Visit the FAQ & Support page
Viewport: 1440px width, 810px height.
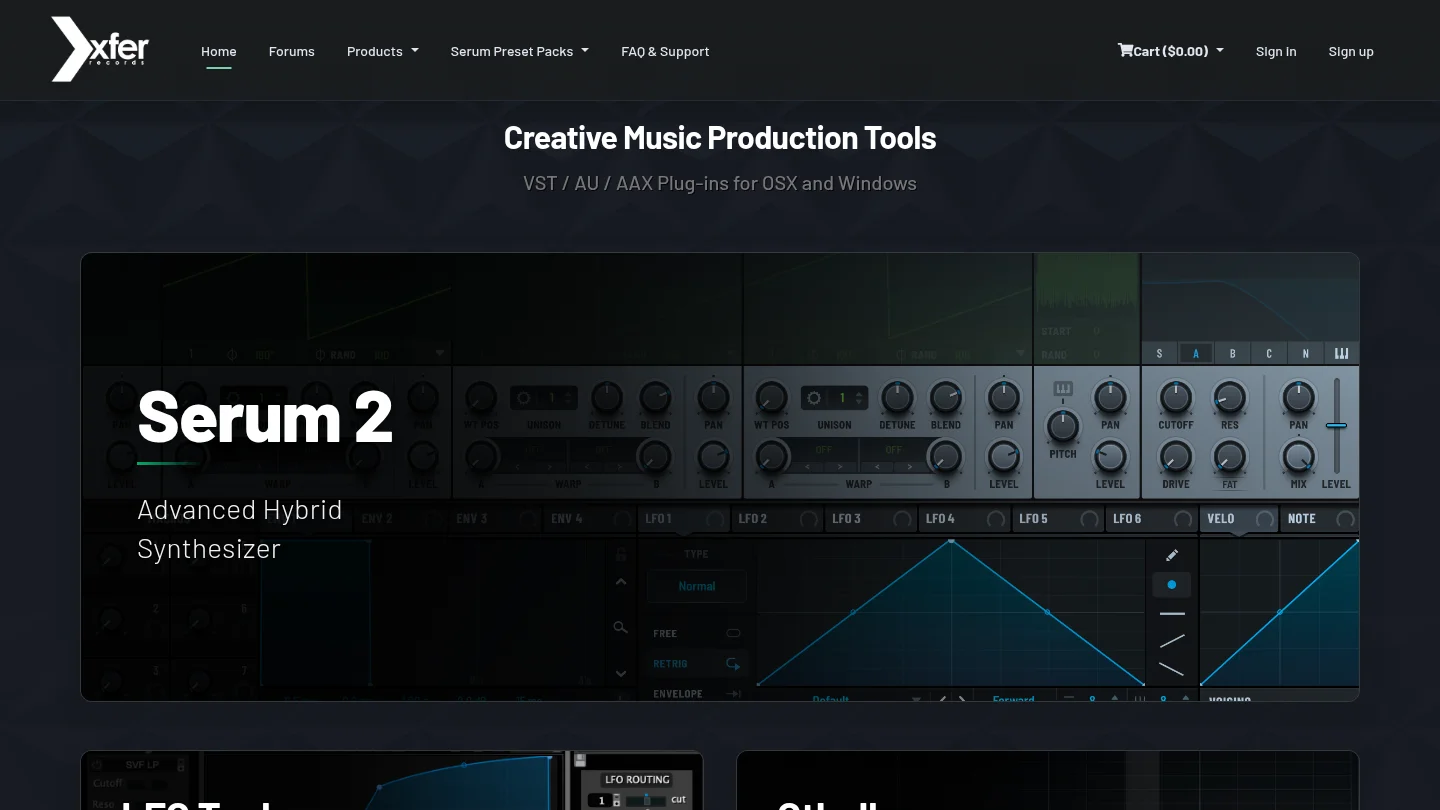665,51
